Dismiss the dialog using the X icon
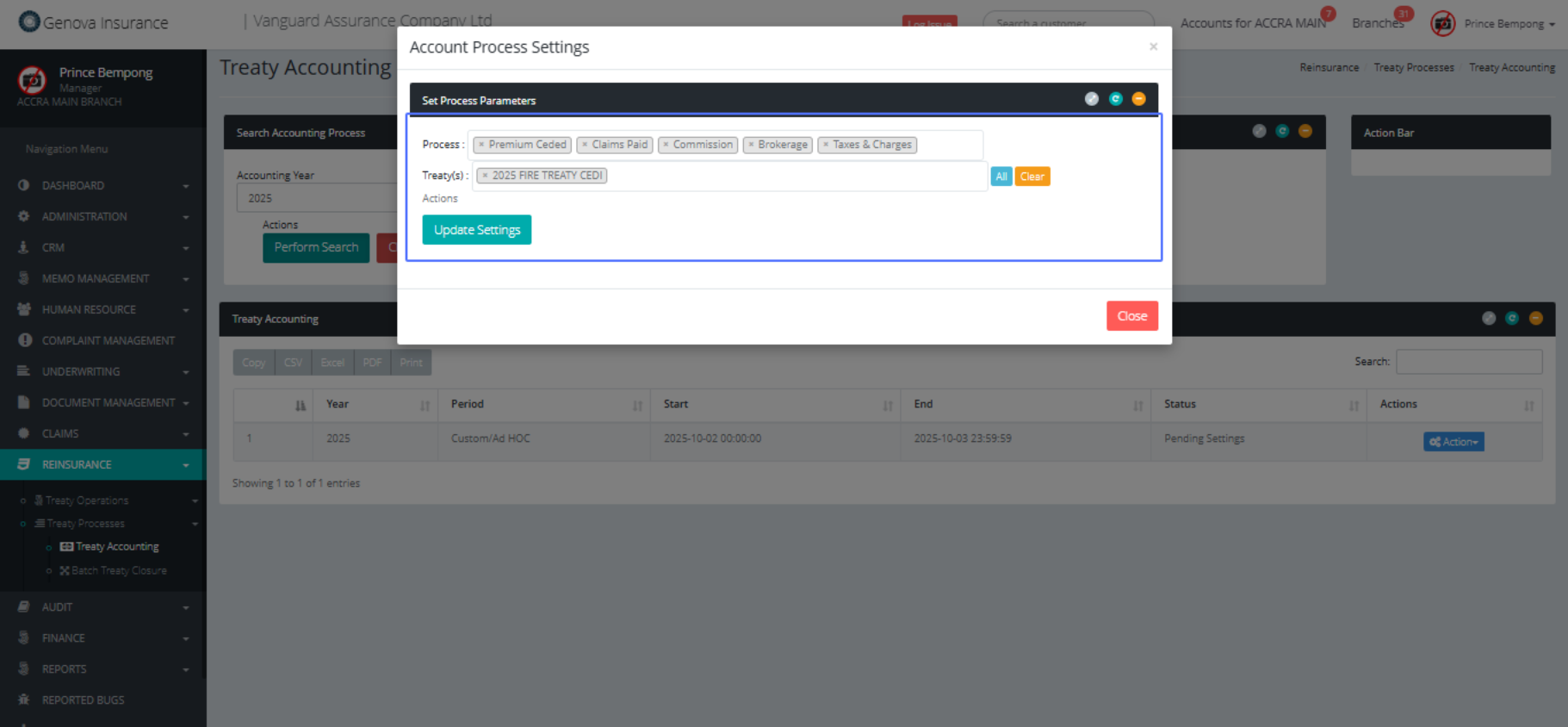The height and width of the screenshot is (727, 1568). tap(1153, 47)
